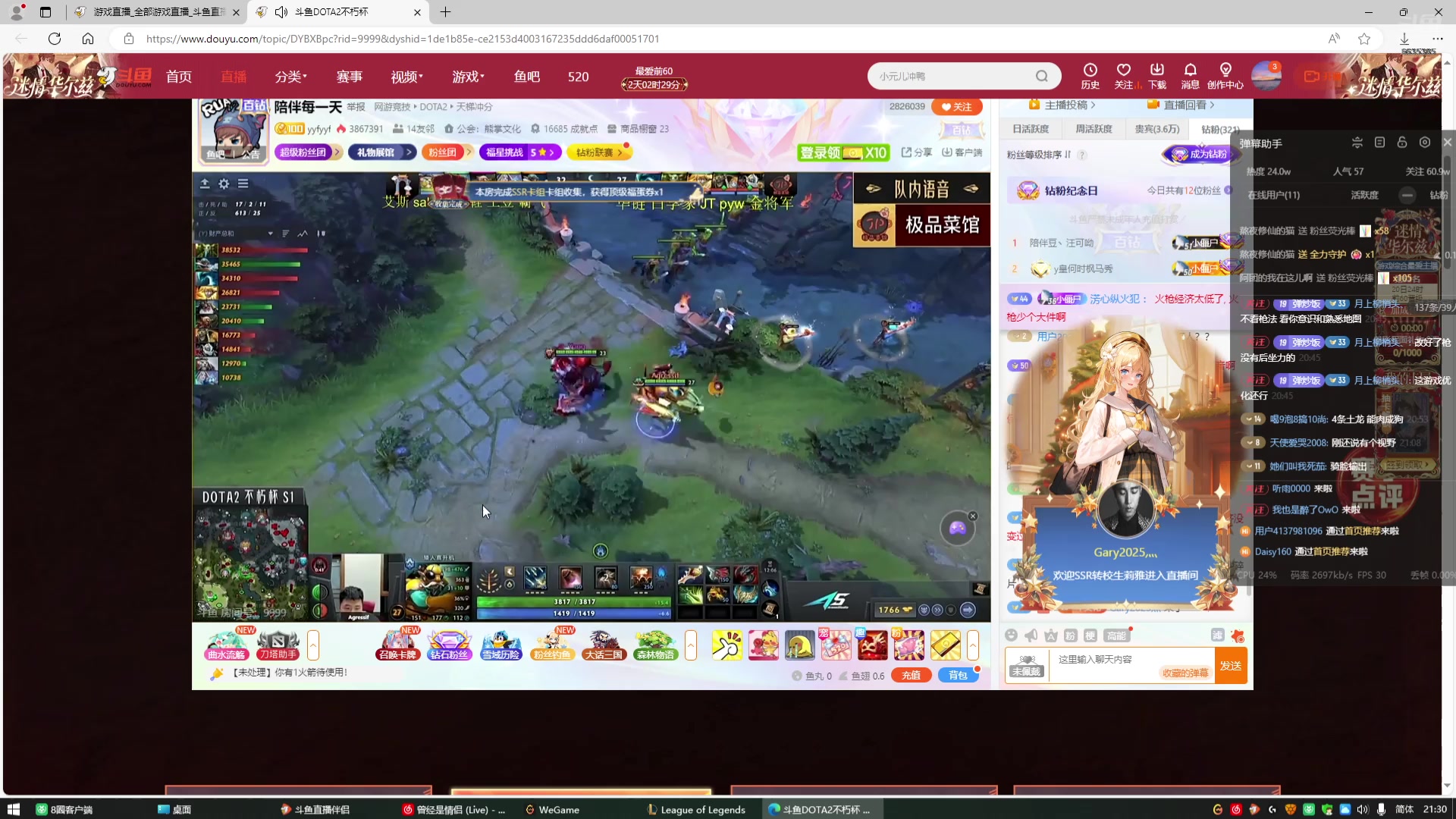Click browser refresh button

coord(55,39)
